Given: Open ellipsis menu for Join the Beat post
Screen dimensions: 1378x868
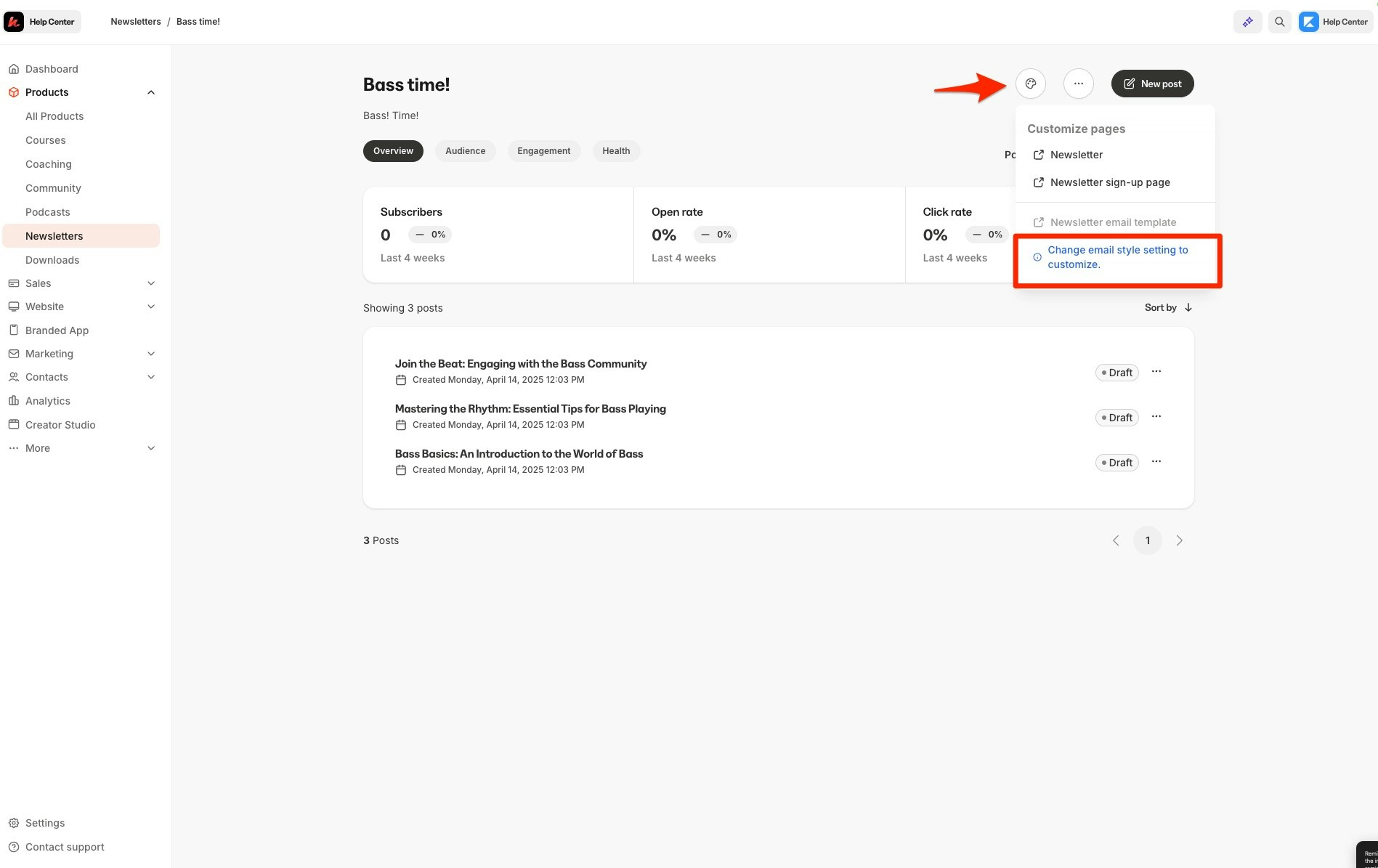Looking at the screenshot, I should (1156, 371).
